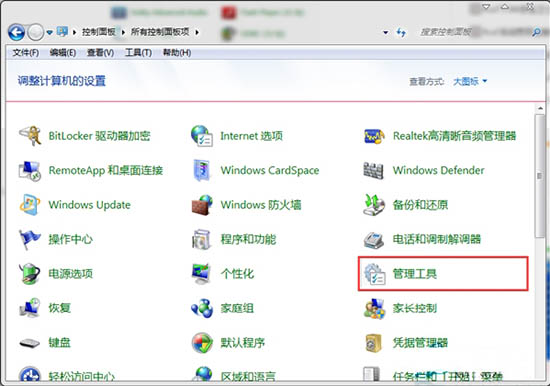Click the 家长控制 text label
The image size is (550, 386).
click(x=415, y=308)
